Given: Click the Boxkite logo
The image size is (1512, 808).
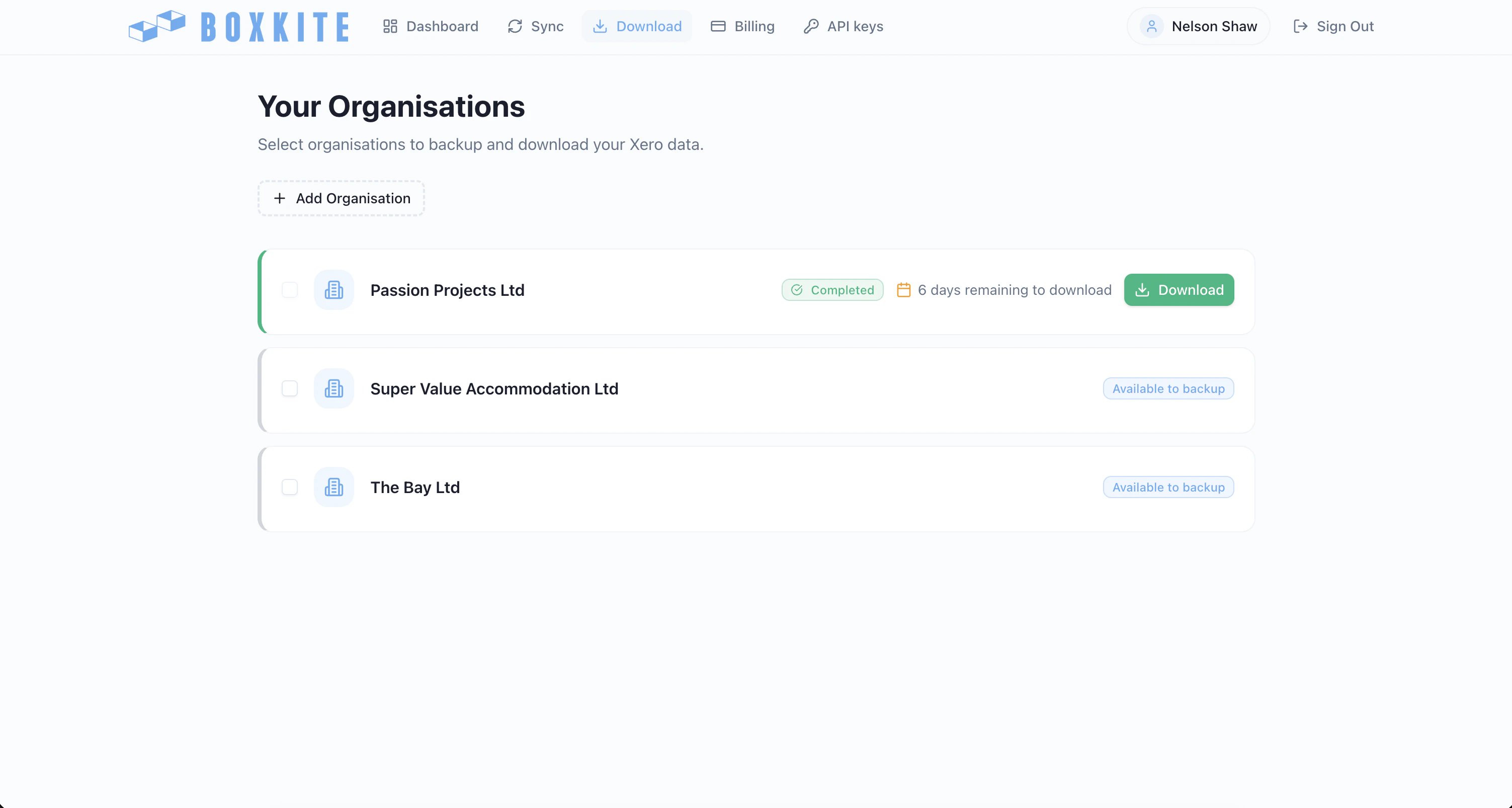Looking at the screenshot, I should (239, 27).
